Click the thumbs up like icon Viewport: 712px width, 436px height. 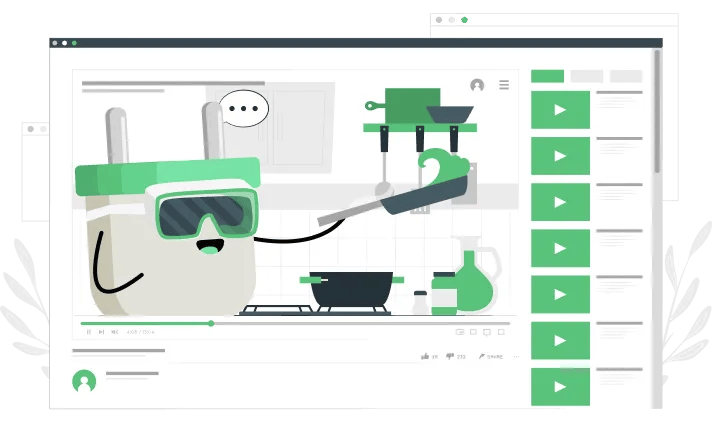pyautogui.click(x=425, y=356)
